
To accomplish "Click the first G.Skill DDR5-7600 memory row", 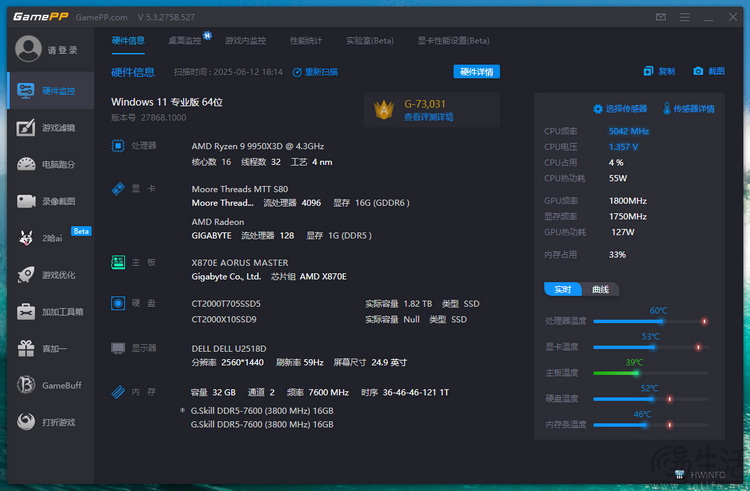I will (262, 411).
